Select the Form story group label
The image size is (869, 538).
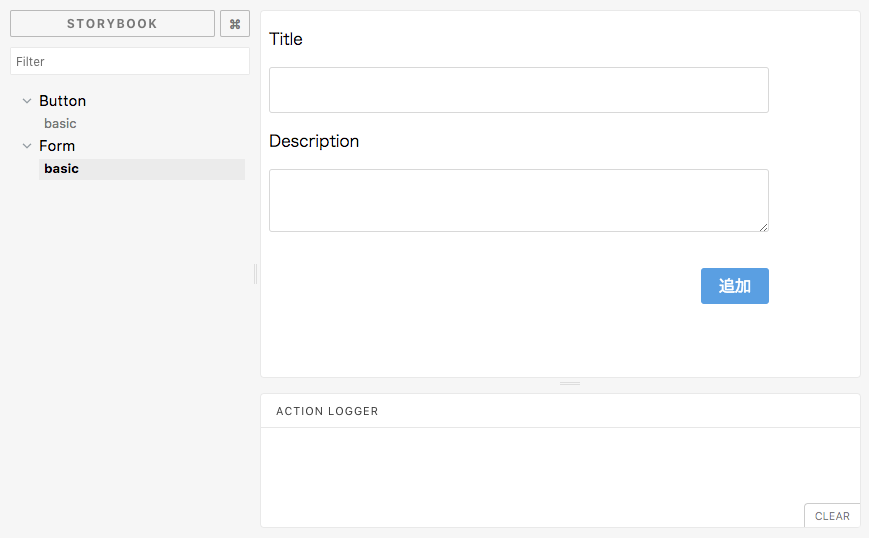[x=57, y=146]
